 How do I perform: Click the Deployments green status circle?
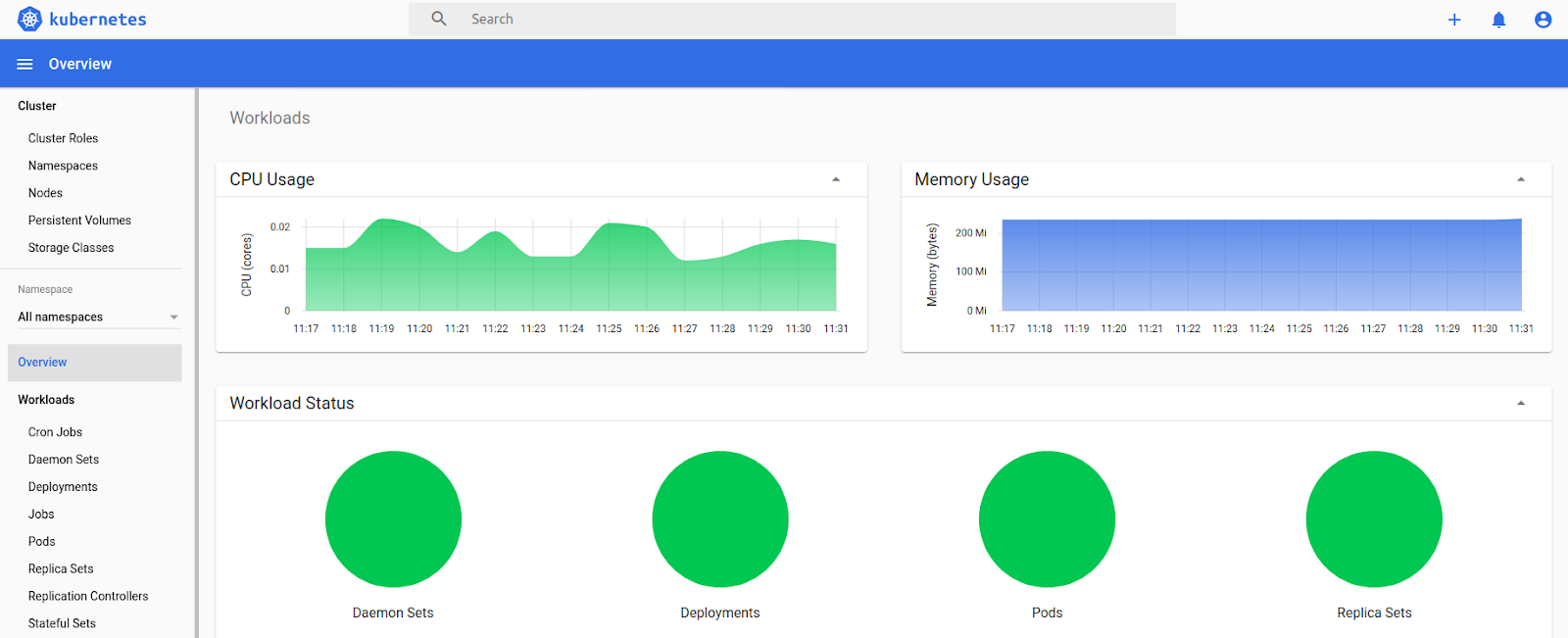[720, 519]
